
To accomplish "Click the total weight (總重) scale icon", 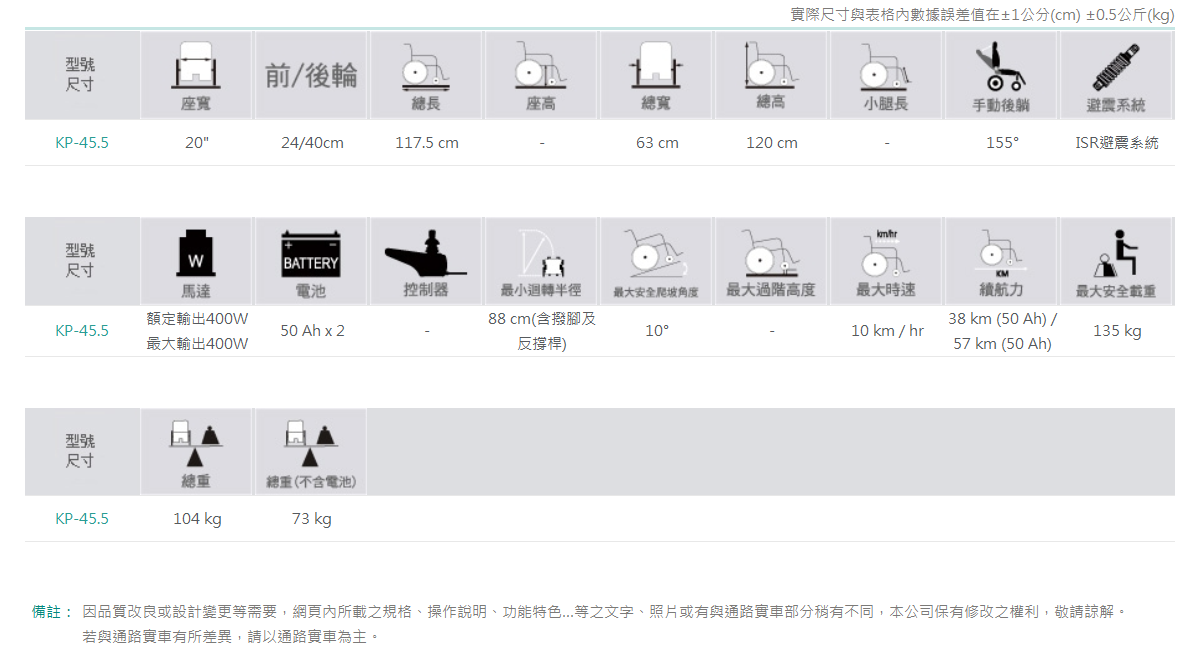I will [196, 443].
